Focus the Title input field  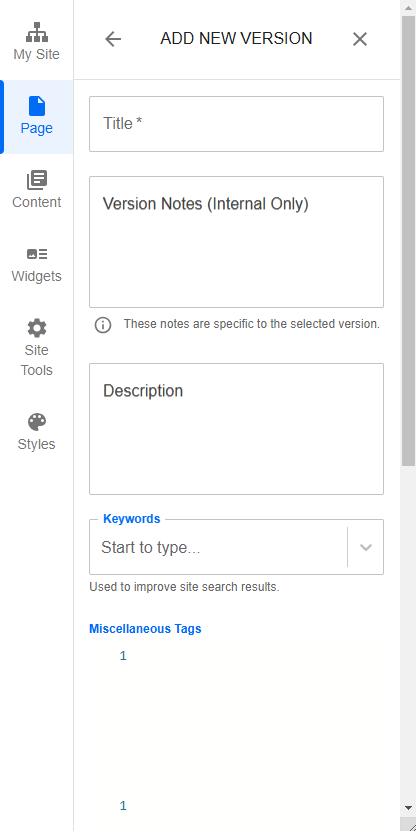[x=236, y=124]
